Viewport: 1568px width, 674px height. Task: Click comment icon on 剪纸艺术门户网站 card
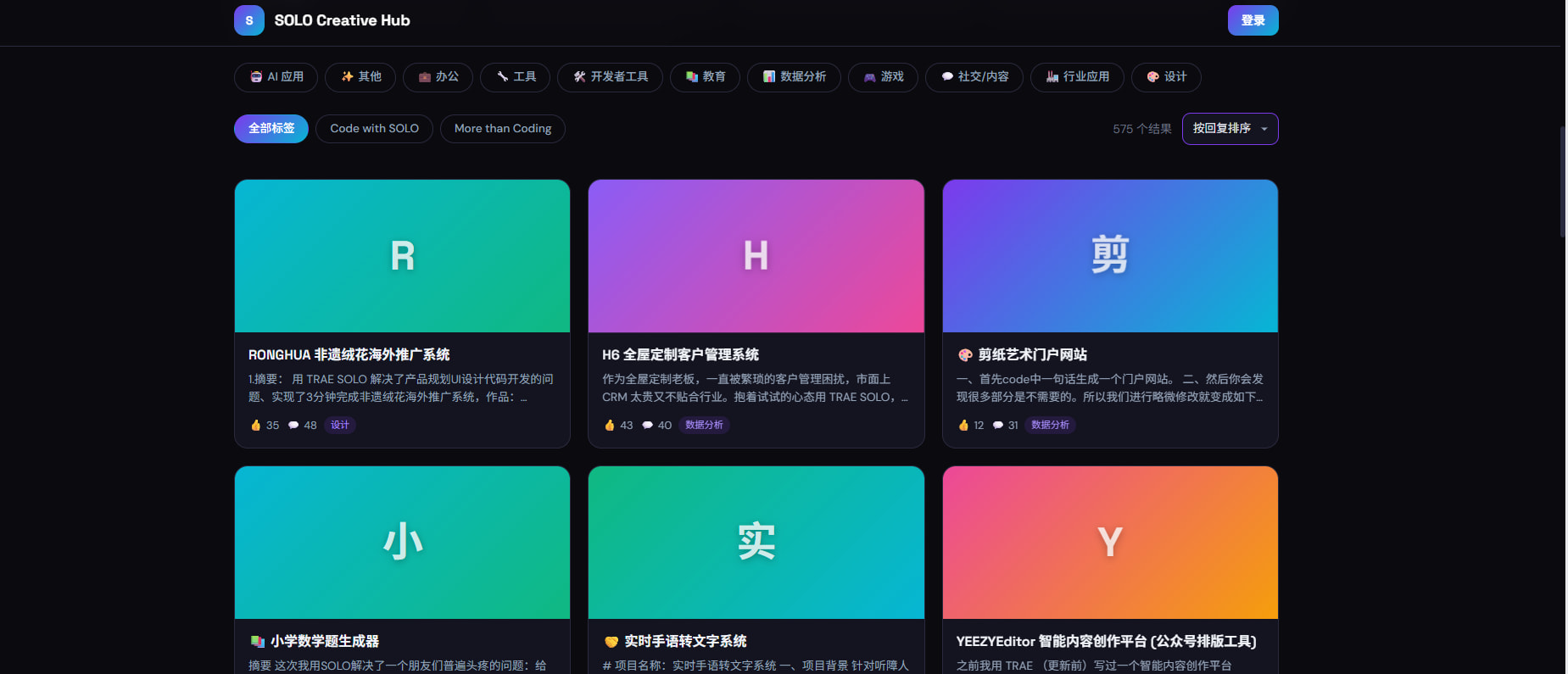pos(998,425)
